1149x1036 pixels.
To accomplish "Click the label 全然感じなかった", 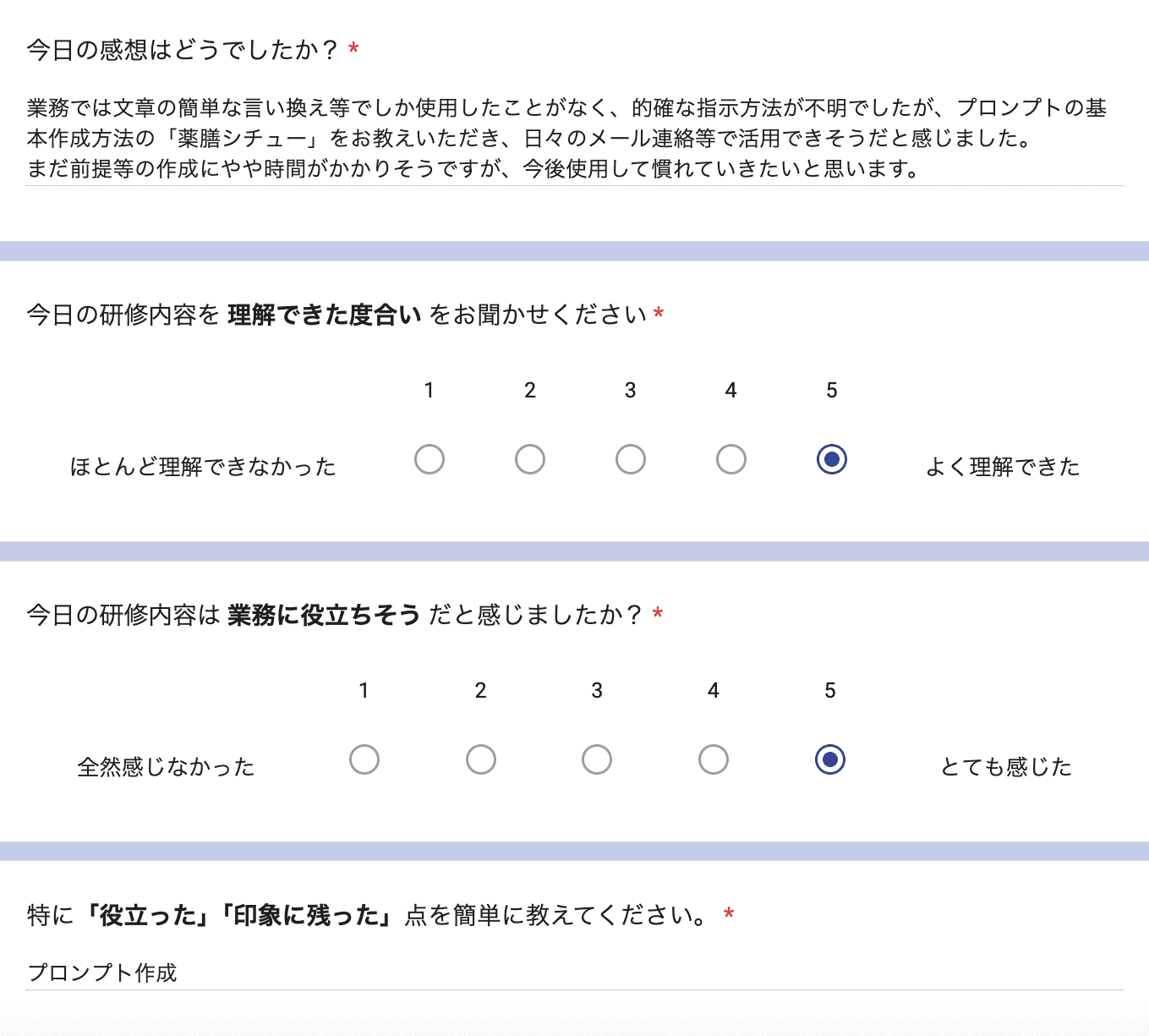I will (x=167, y=766).
